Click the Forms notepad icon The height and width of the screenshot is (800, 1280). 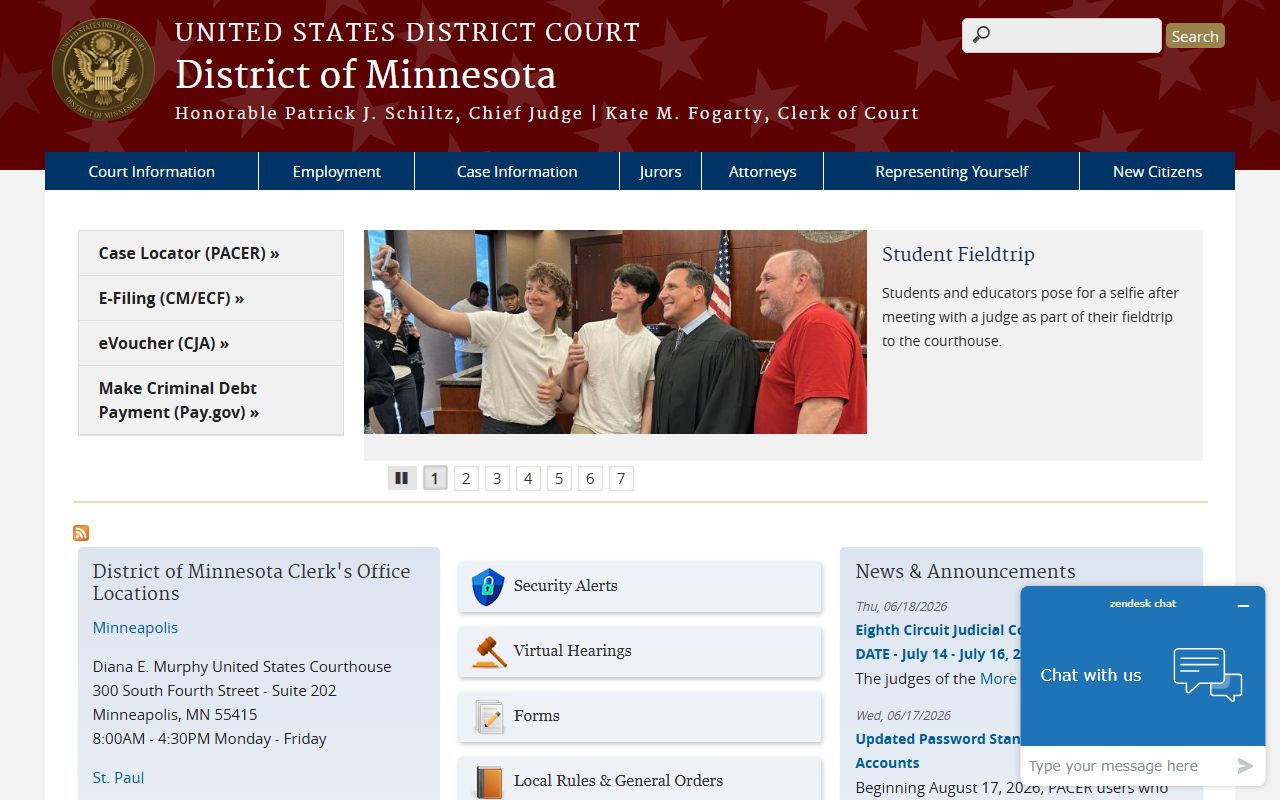tap(489, 716)
